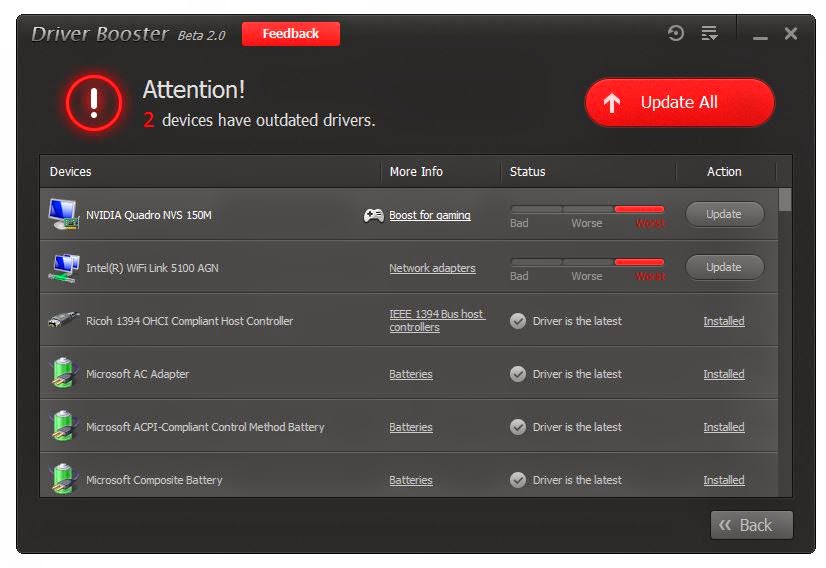Update the NVIDIA Quadro NVS 150M driver
Viewport: 826px width, 568px height.
(724, 214)
